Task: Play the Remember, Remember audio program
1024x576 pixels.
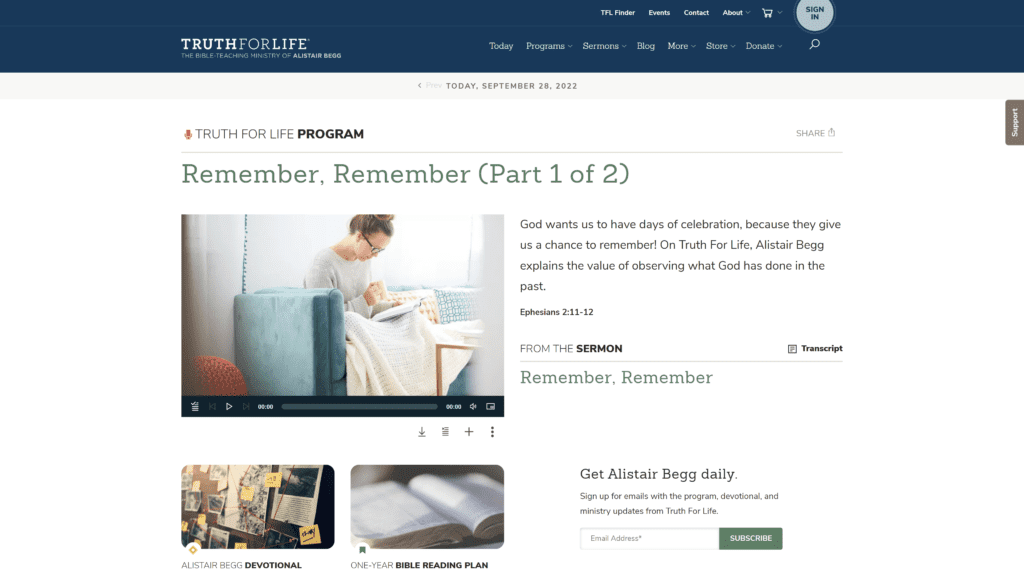Action: (x=229, y=406)
